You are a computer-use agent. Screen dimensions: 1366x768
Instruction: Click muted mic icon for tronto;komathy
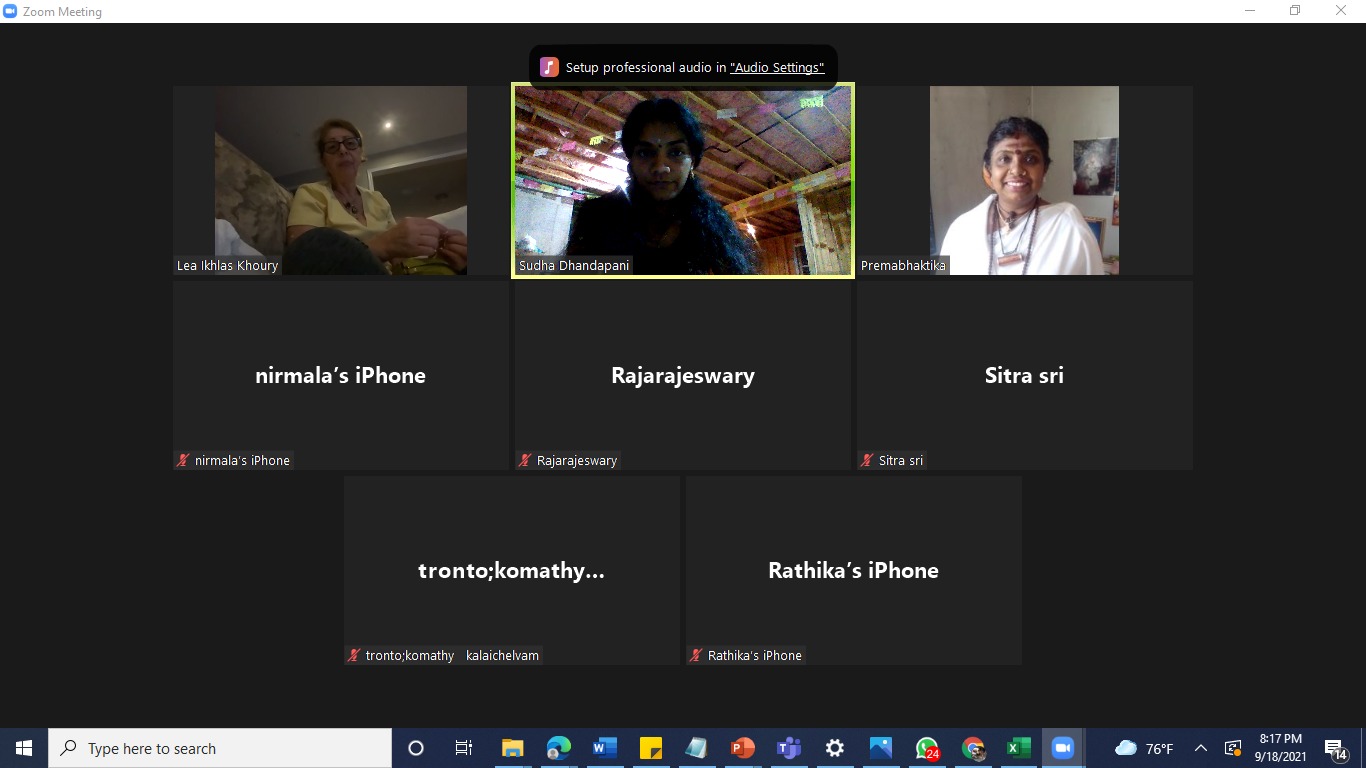tap(354, 656)
